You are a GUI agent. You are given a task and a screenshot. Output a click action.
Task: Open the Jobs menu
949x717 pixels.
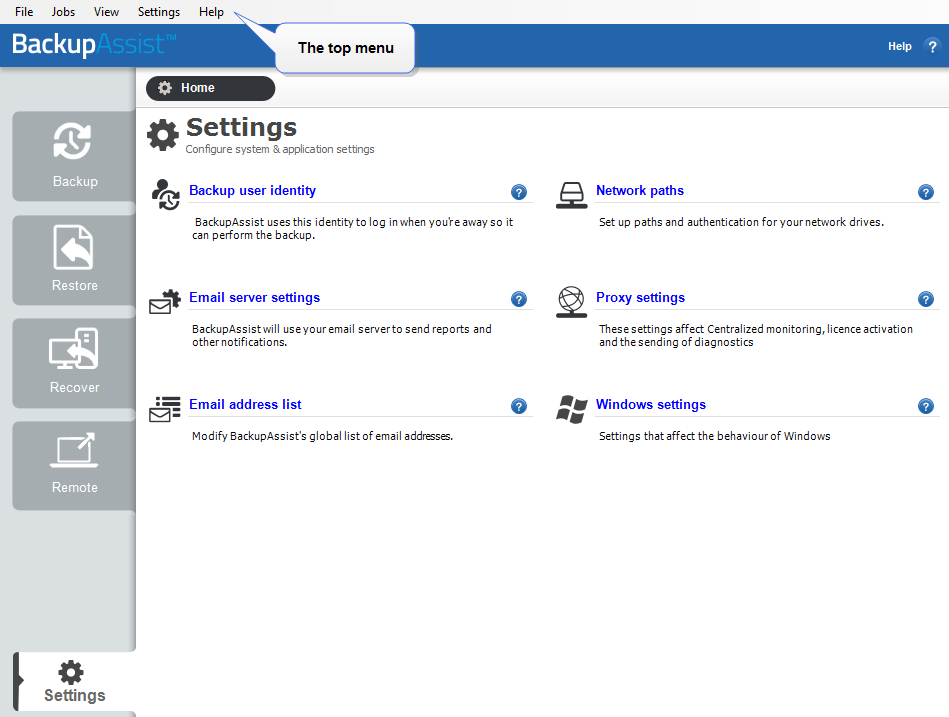point(64,11)
